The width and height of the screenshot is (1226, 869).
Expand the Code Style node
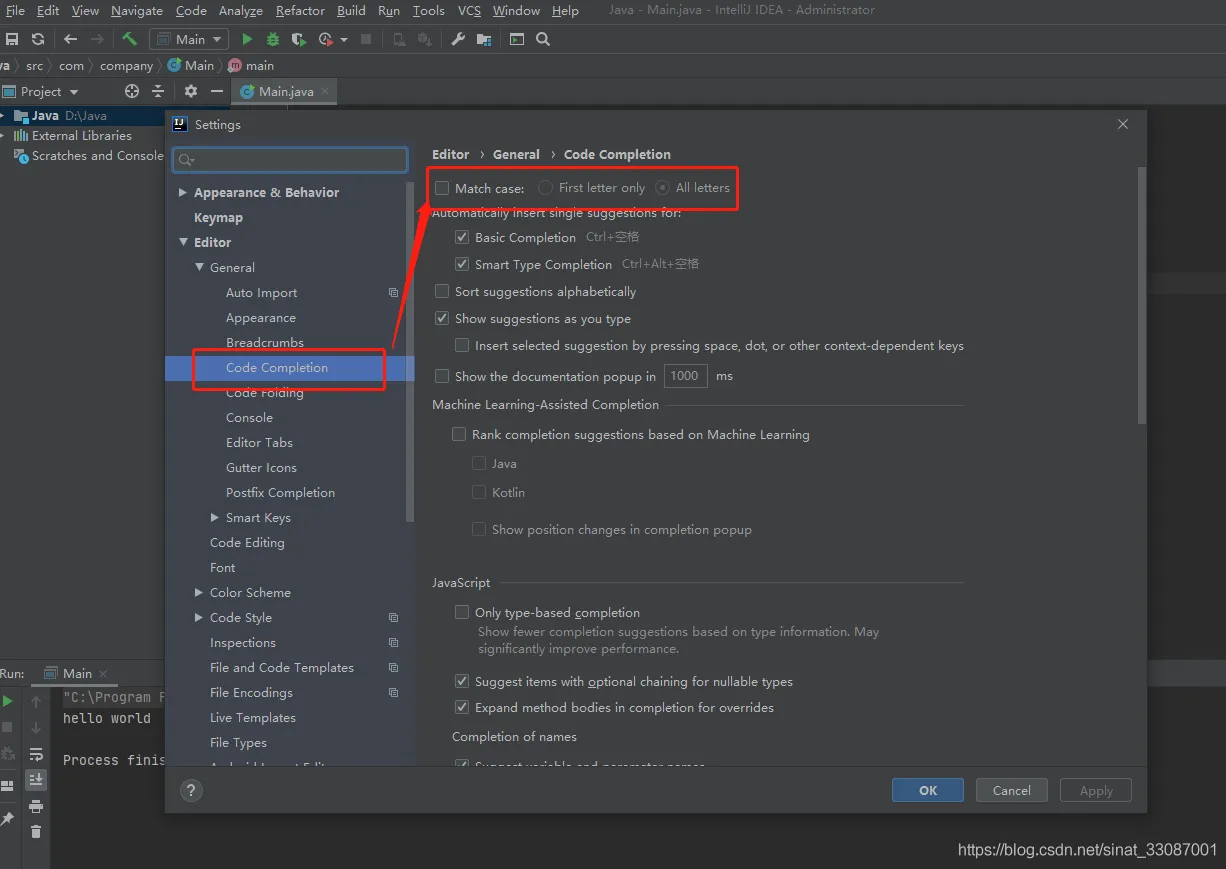coord(199,618)
